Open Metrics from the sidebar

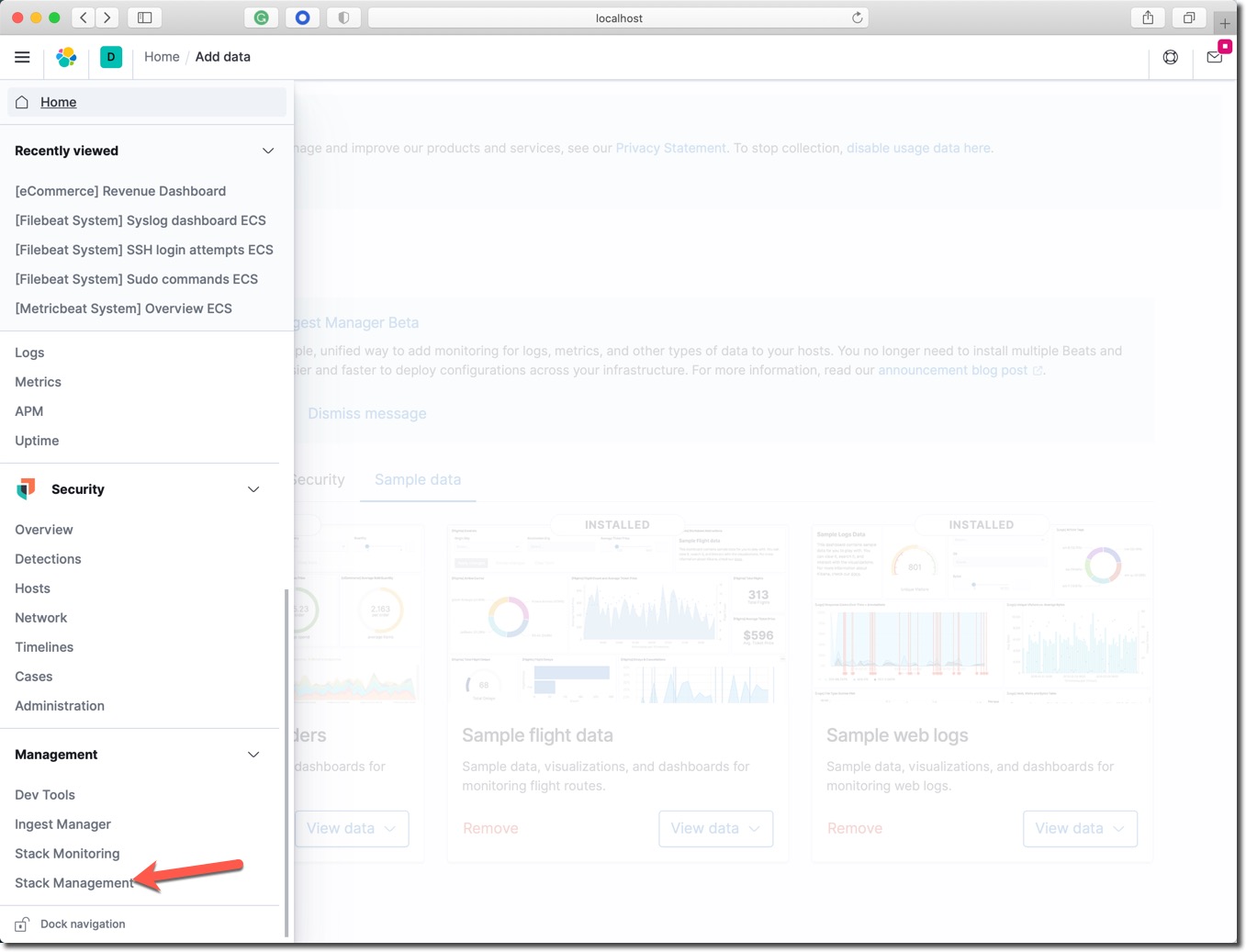point(38,382)
